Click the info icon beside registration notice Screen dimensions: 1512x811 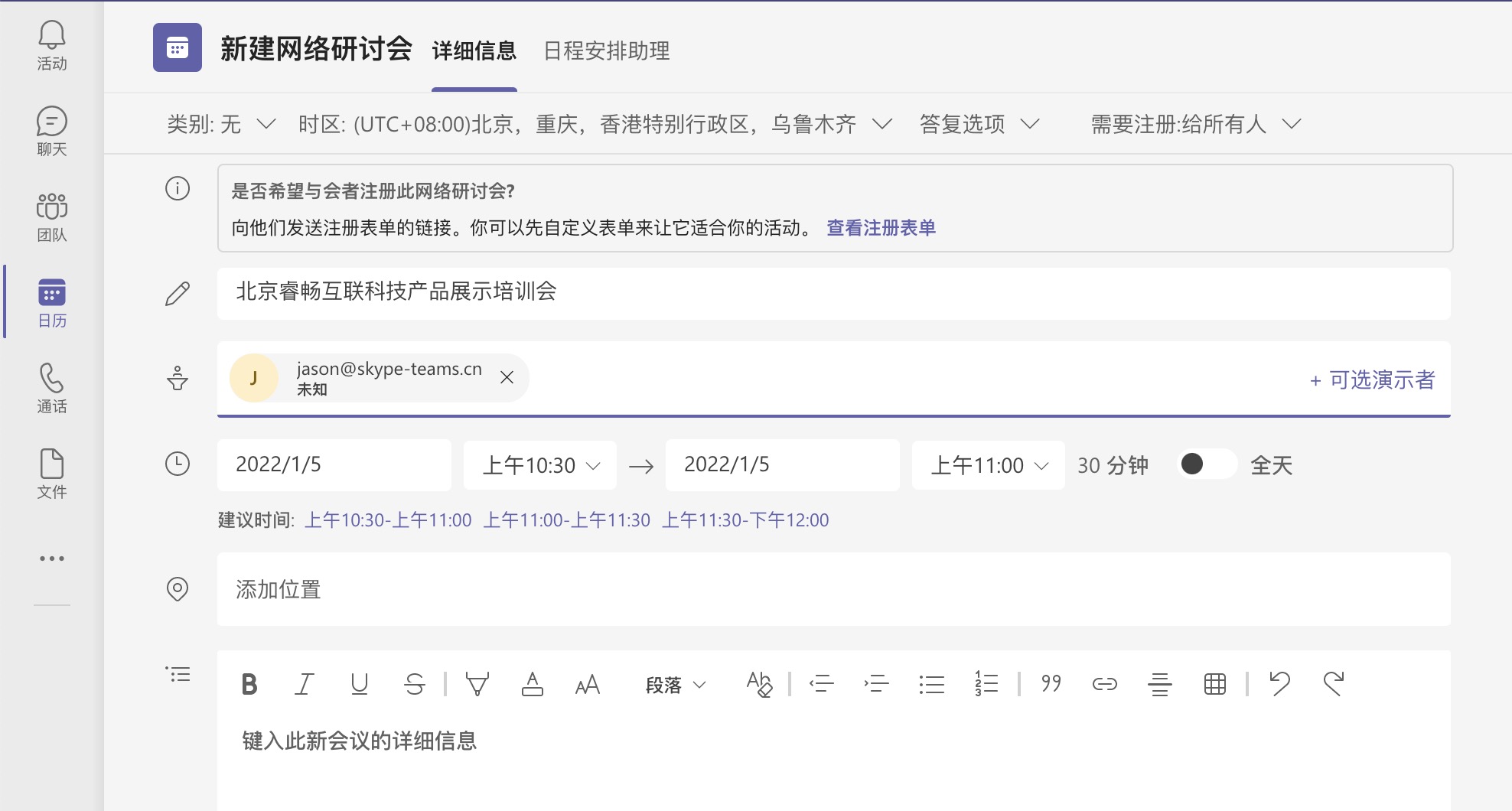(x=178, y=188)
